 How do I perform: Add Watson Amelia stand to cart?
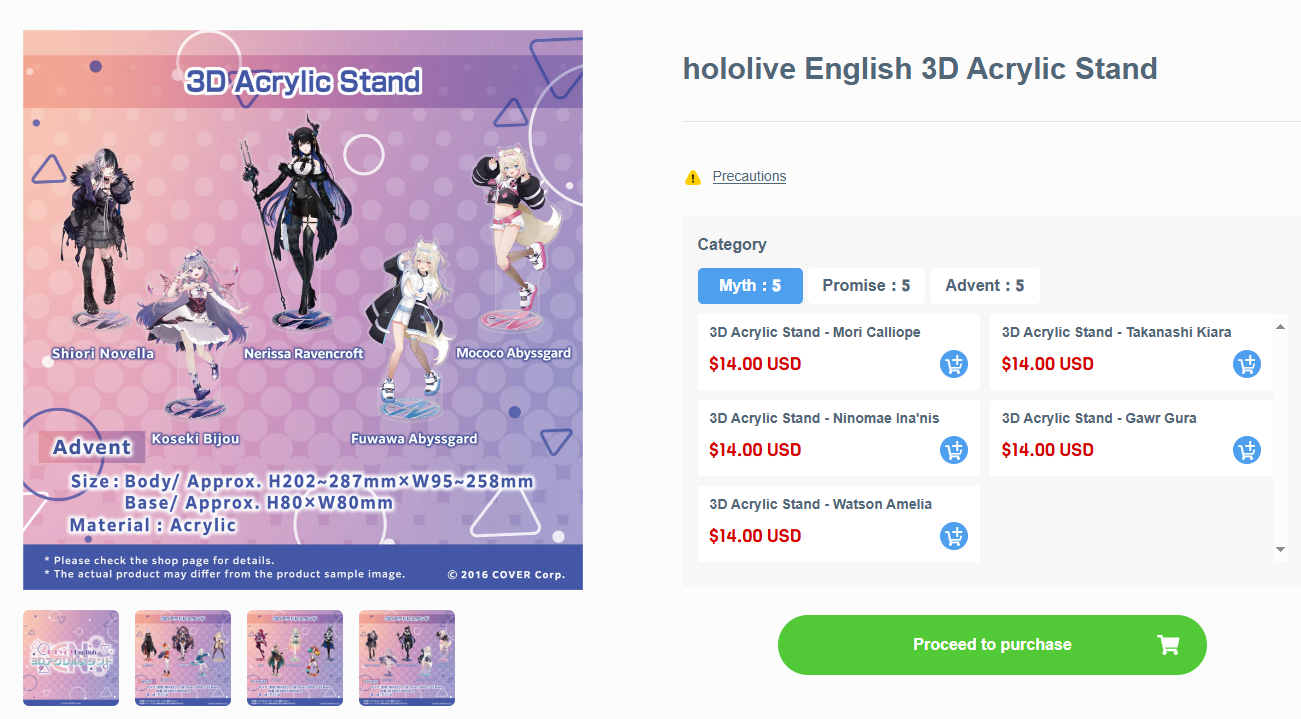(954, 536)
